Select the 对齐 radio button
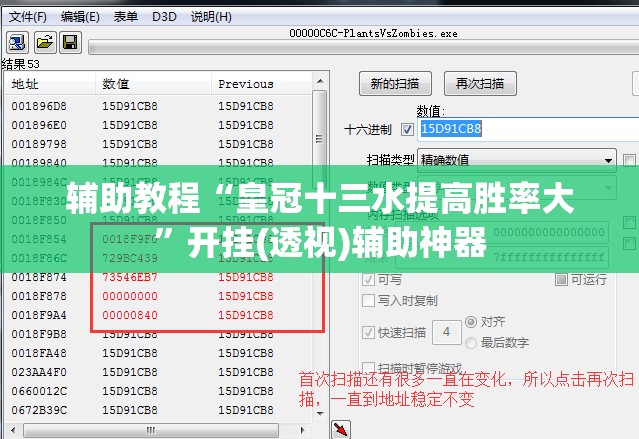639x439 pixels. pyautogui.click(x=471, y=322)
